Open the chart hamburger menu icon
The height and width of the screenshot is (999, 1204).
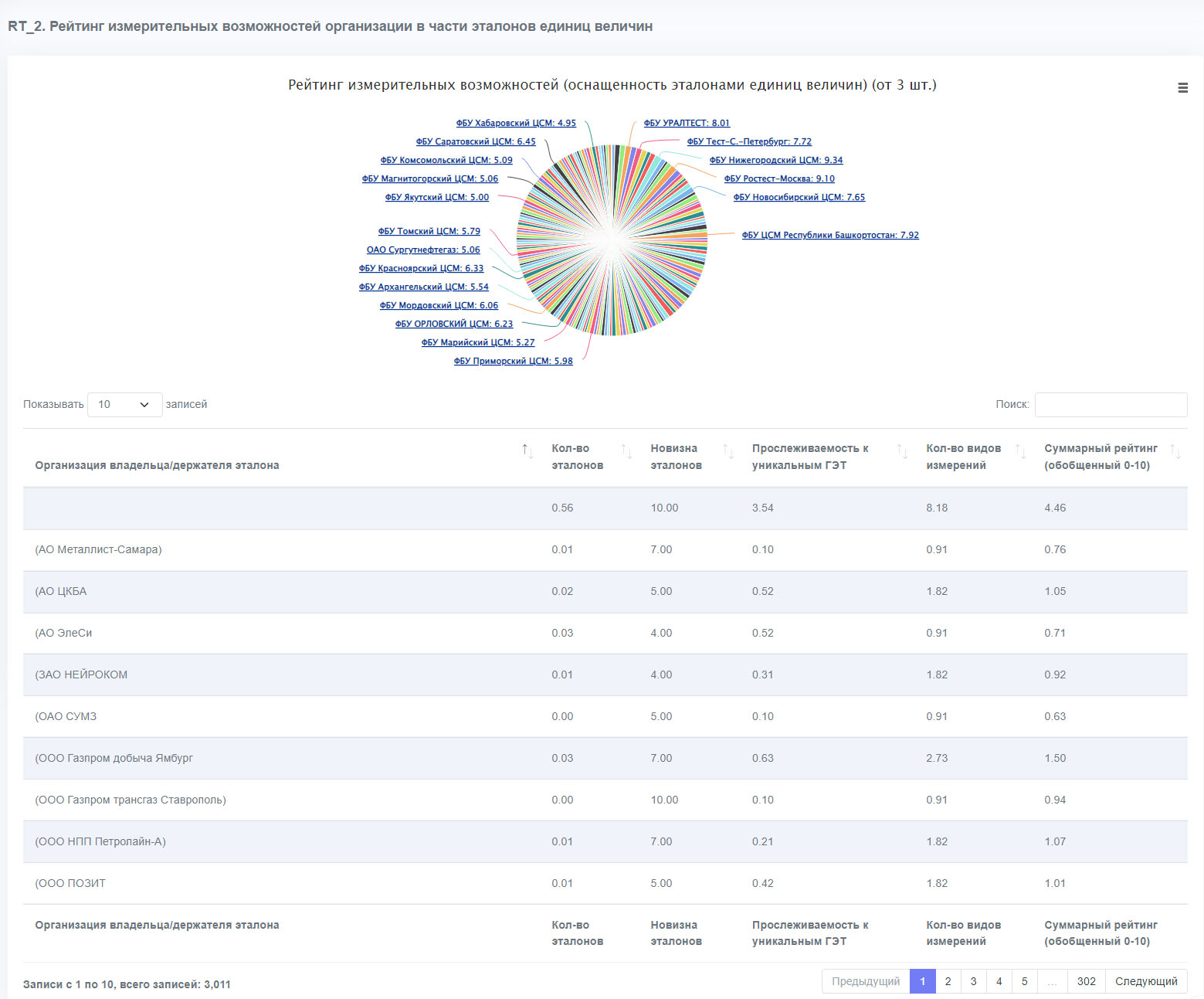[x=1182, y=88]
